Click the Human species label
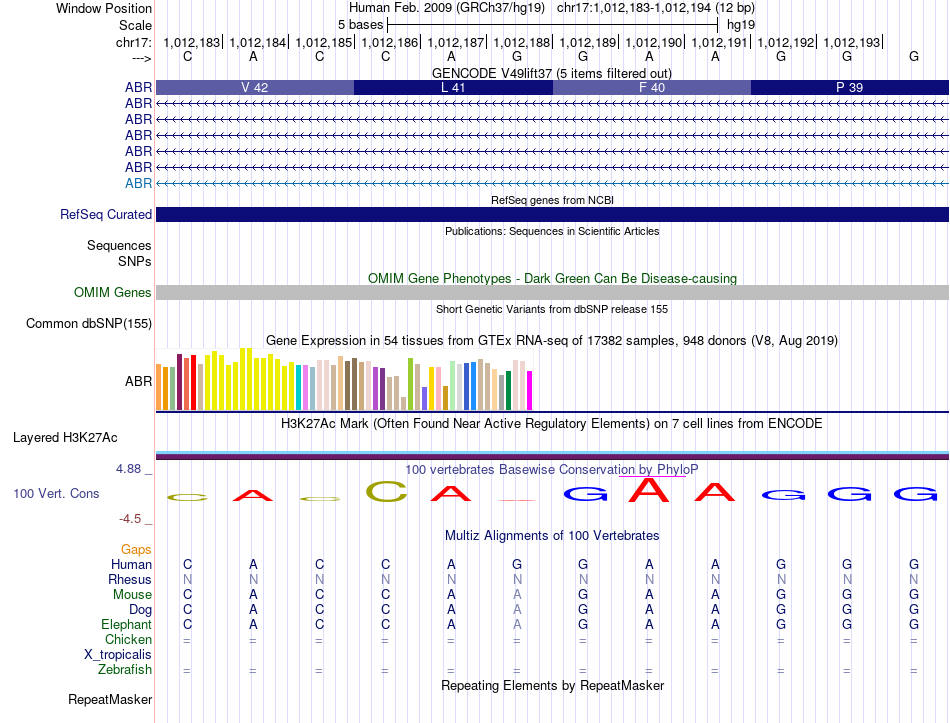 (131, 564)
